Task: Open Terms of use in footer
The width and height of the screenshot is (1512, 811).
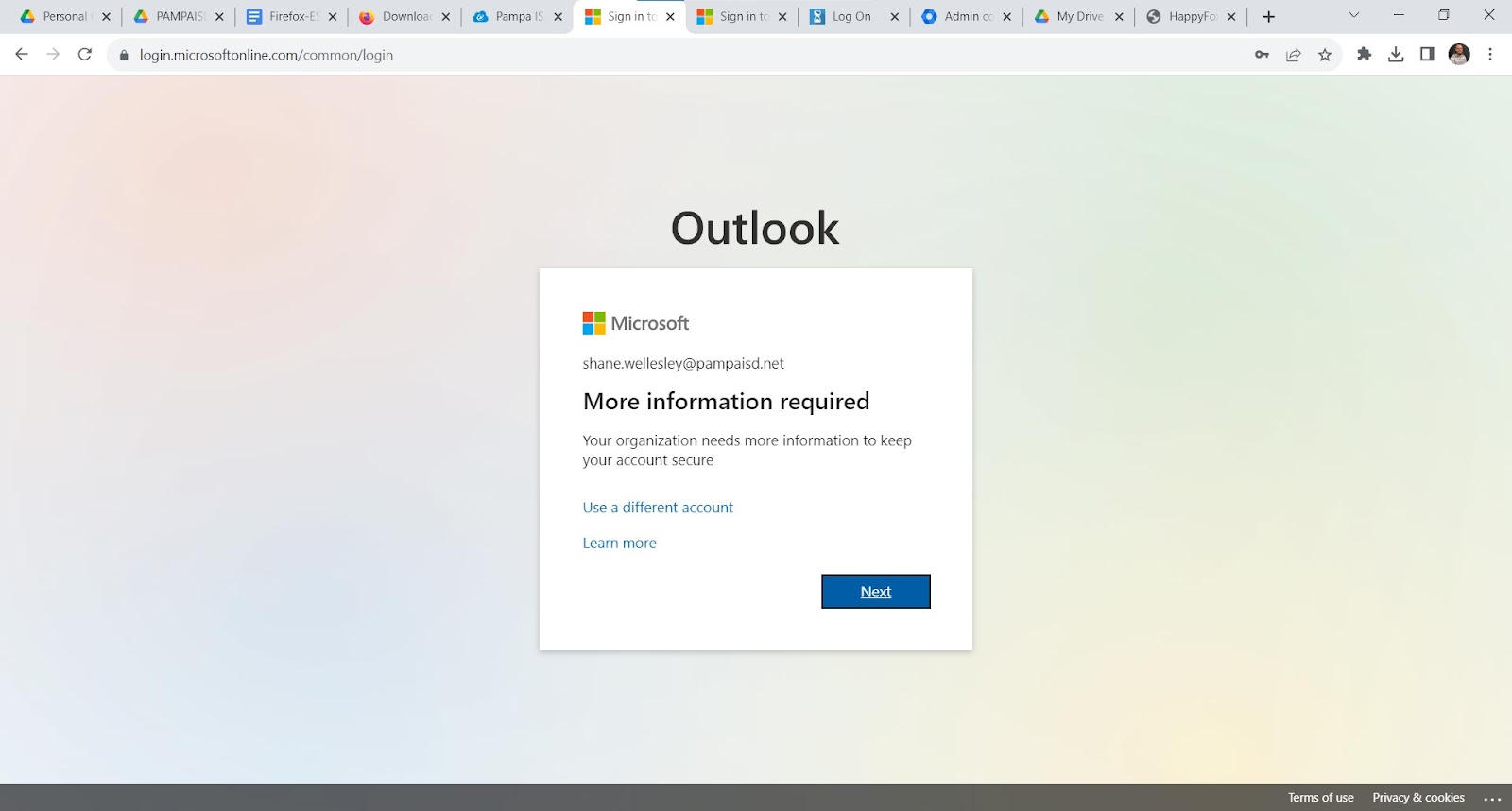Action: pyautogui.click(x=1320, y=798)
